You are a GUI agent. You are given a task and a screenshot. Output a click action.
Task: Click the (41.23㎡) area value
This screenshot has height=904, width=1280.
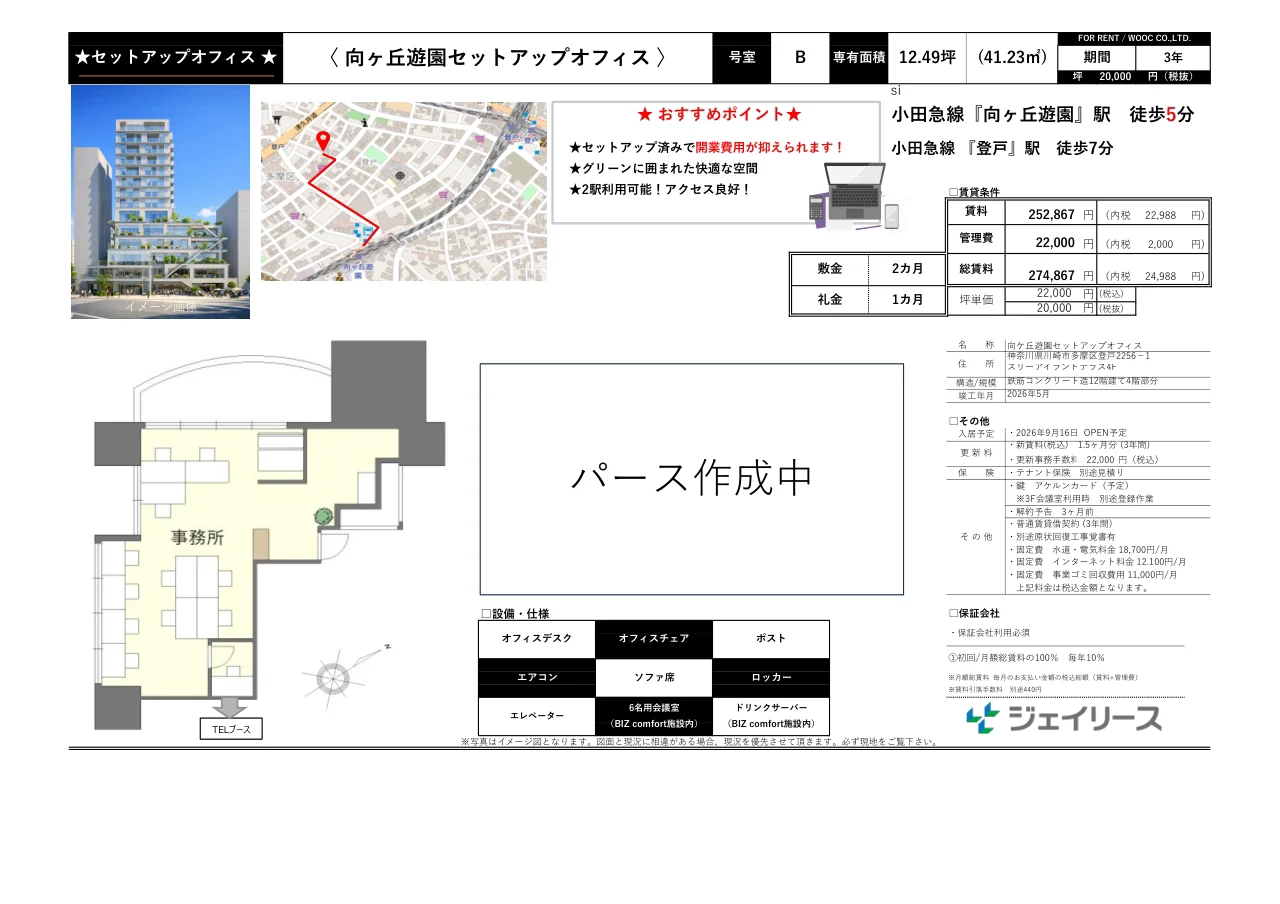[x=1012, y=57]
